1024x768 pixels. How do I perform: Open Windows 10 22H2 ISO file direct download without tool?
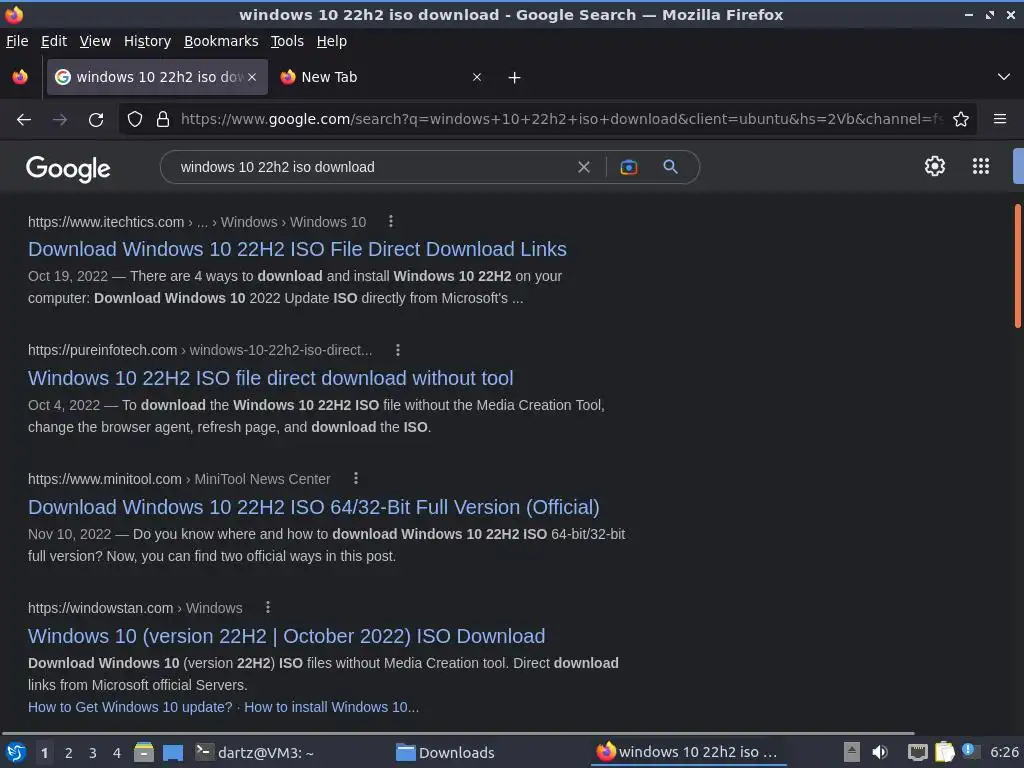[270, 378]
